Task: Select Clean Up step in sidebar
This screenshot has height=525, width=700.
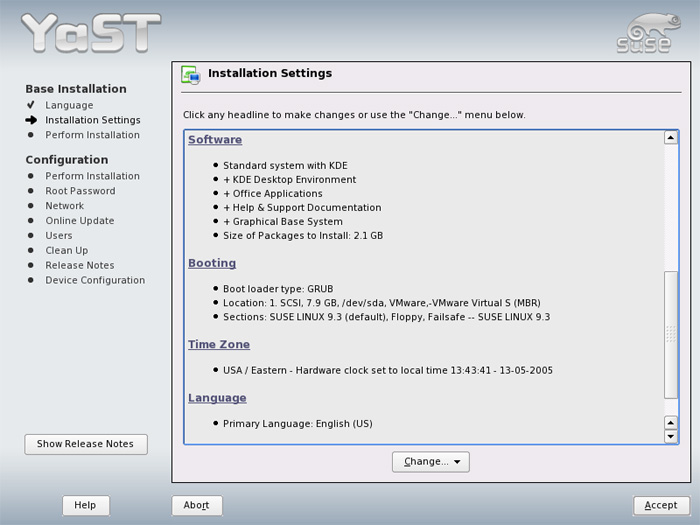Action: 67,250
